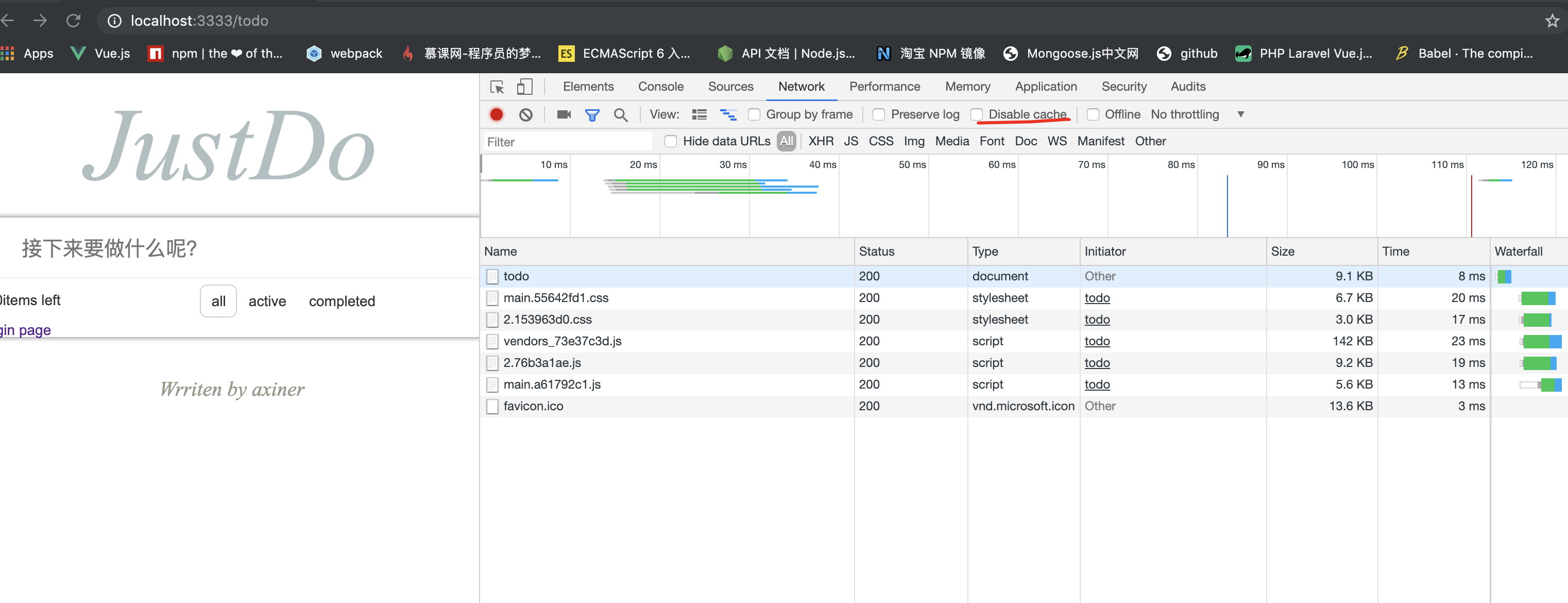Filter requests by XHR type
Viewport: 1568px width, 603px height.
[x=821, y=141]
